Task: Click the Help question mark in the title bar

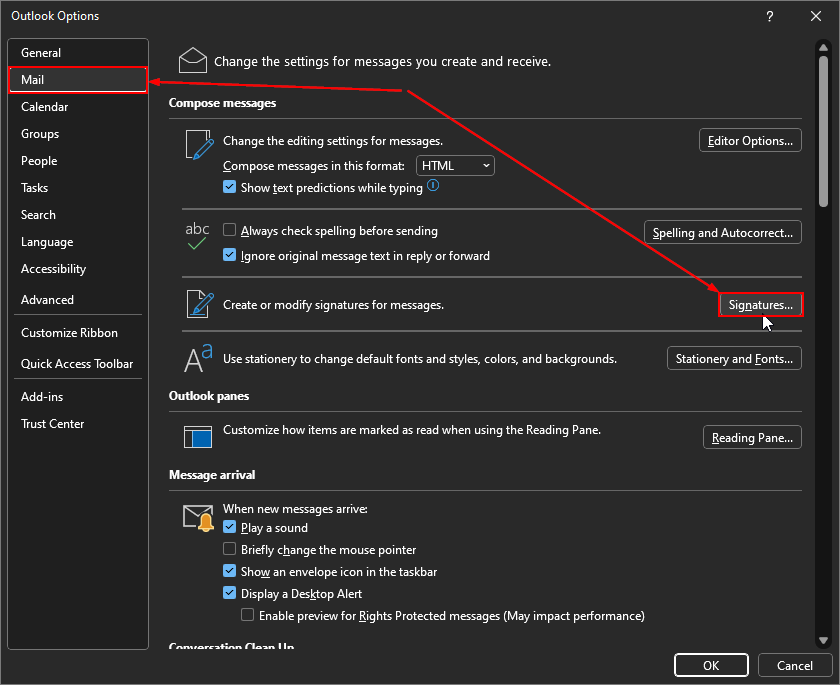Action: (x=770, y=16)
